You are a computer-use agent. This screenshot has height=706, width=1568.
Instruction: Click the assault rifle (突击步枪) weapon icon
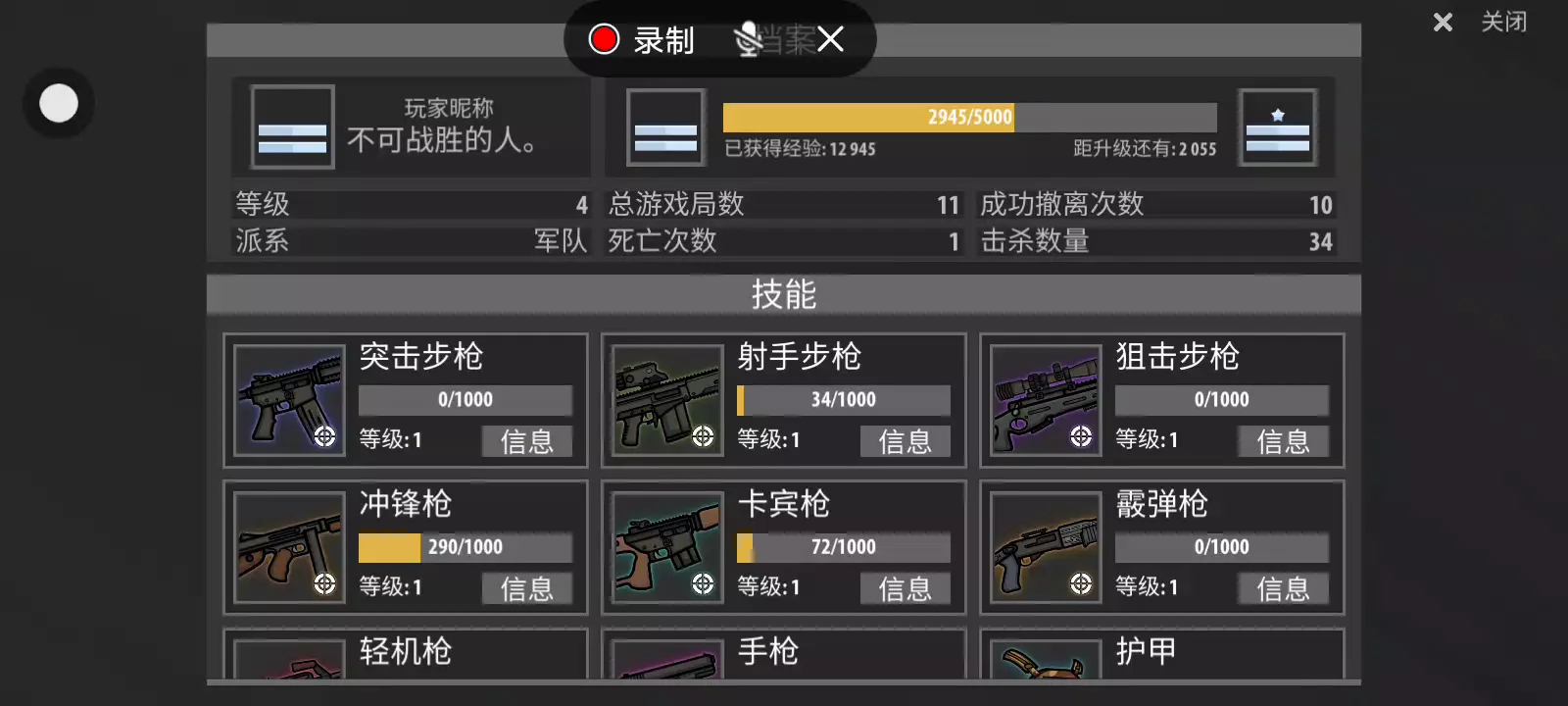(290, 400)
